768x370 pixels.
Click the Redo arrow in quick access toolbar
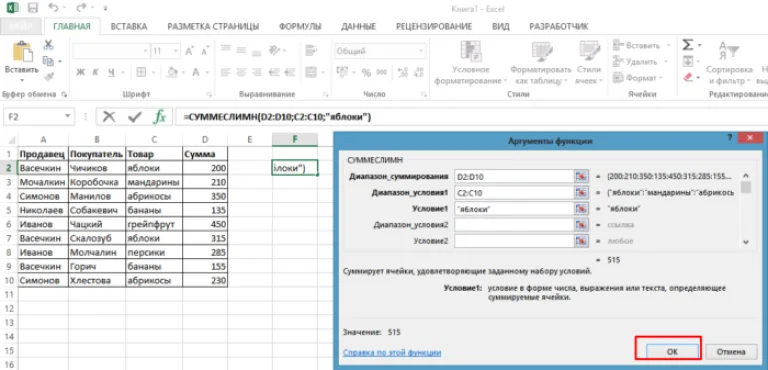(80, 8)
